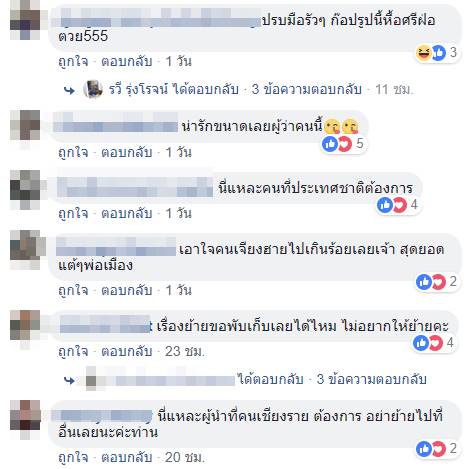
Task: Toggle ถูกใจ on the last comment posted 20 ชม.
Action: 73,457
